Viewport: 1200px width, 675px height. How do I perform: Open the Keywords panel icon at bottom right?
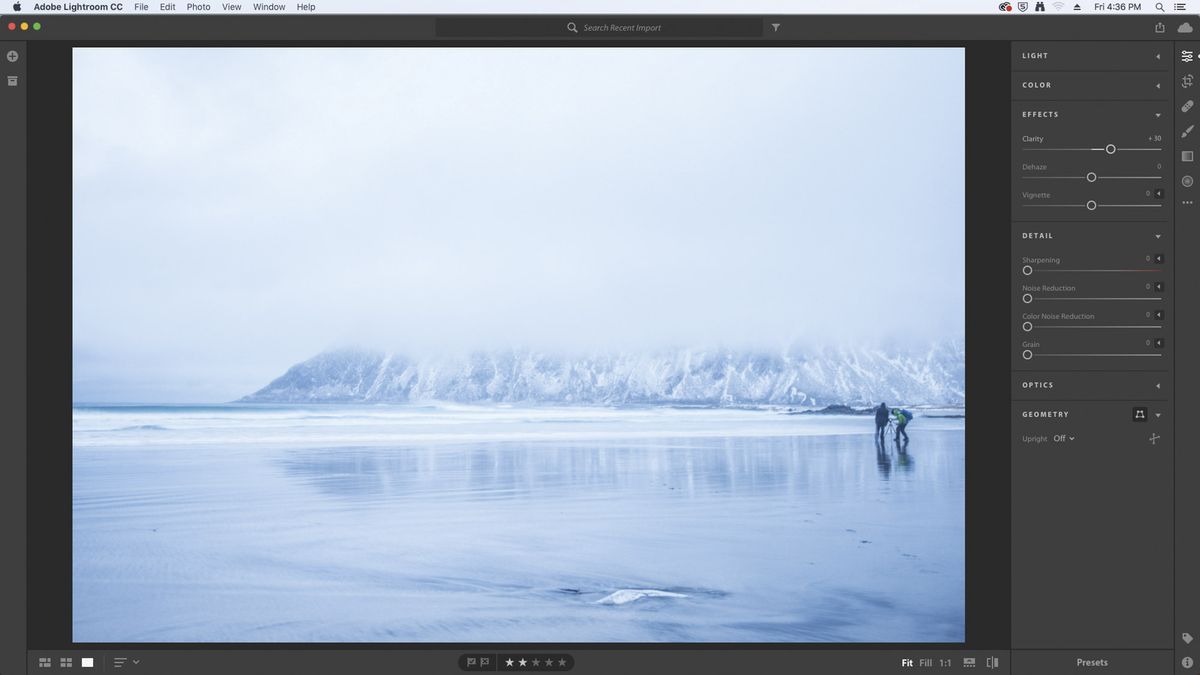click(1188, 637)
